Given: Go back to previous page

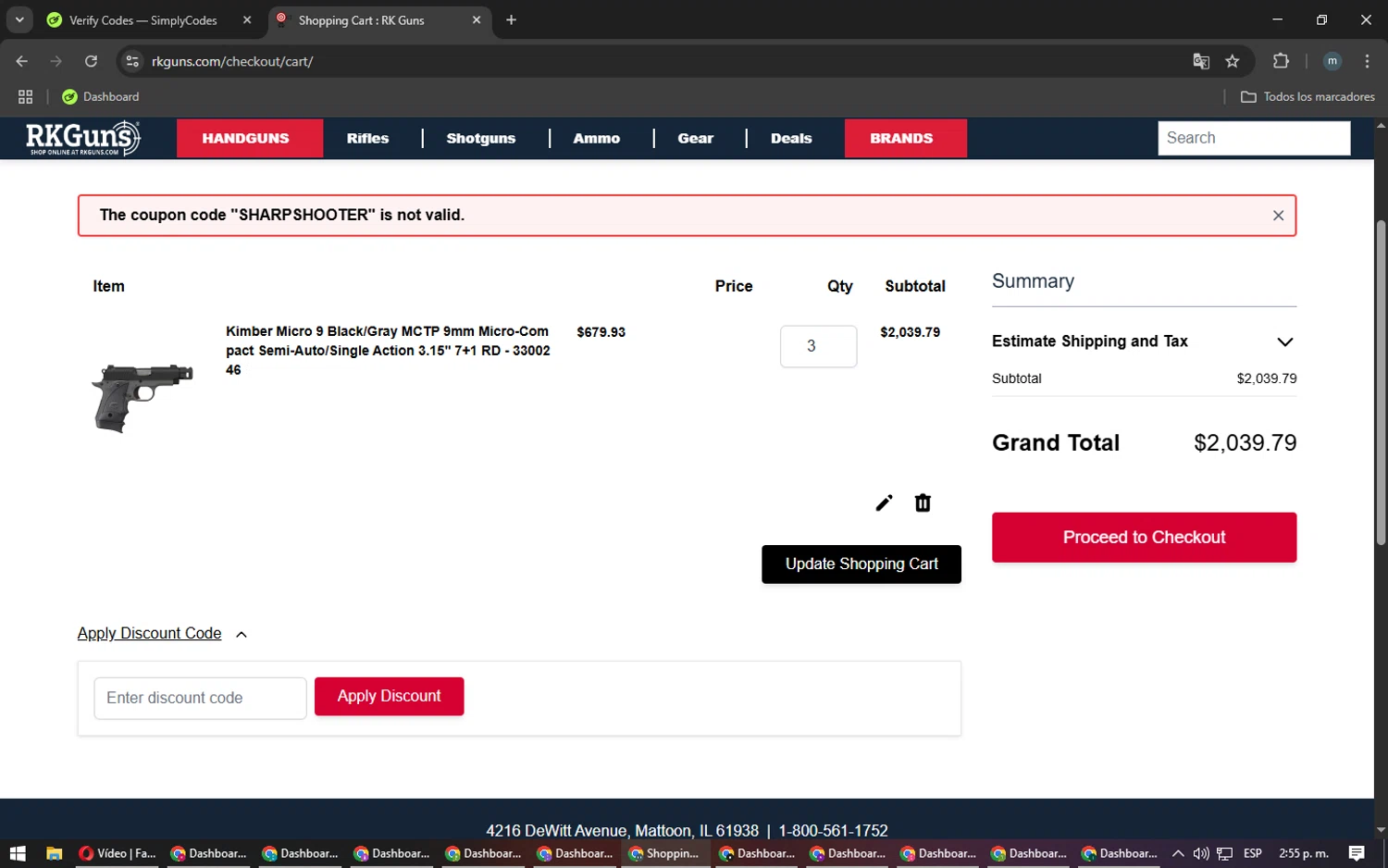Looking at the screenshot, I should 22,61.
